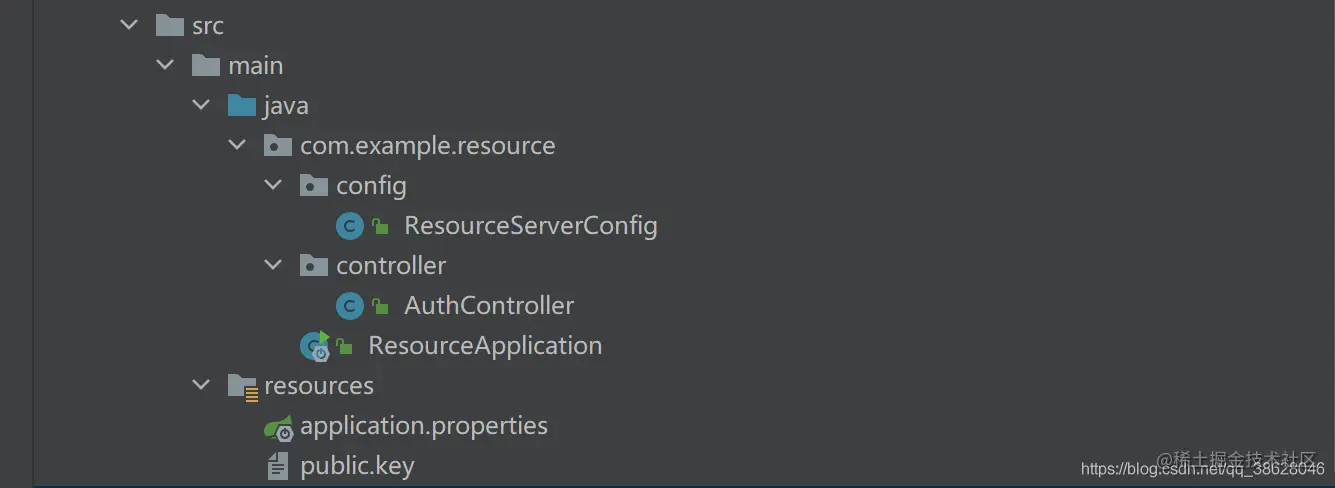Image resolution: width=1335 pixels, height=488 pixels.
Task: Select ResourceApplication in project tree
Action: (x=485, y=346)
